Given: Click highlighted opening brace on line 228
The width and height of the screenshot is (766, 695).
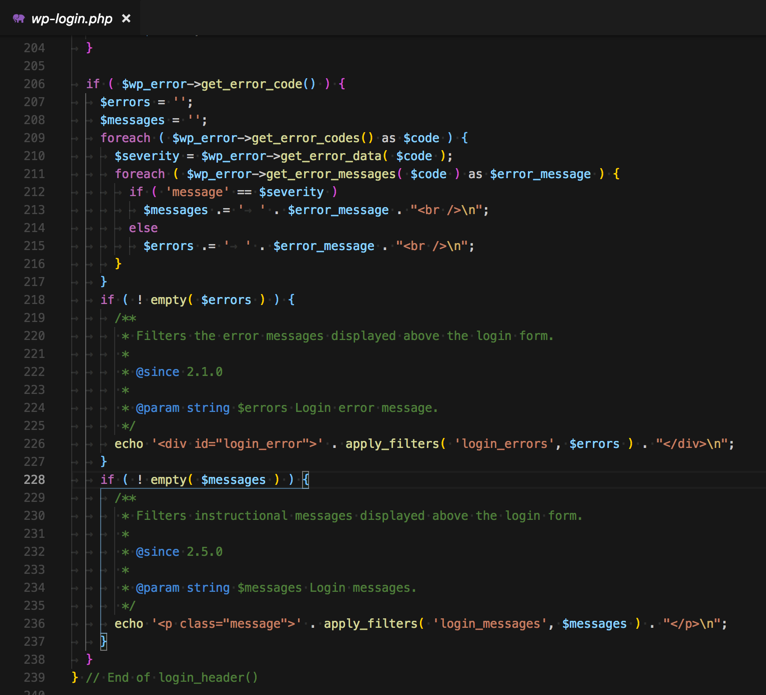Looking at the screenshot, I should point(305,480).
